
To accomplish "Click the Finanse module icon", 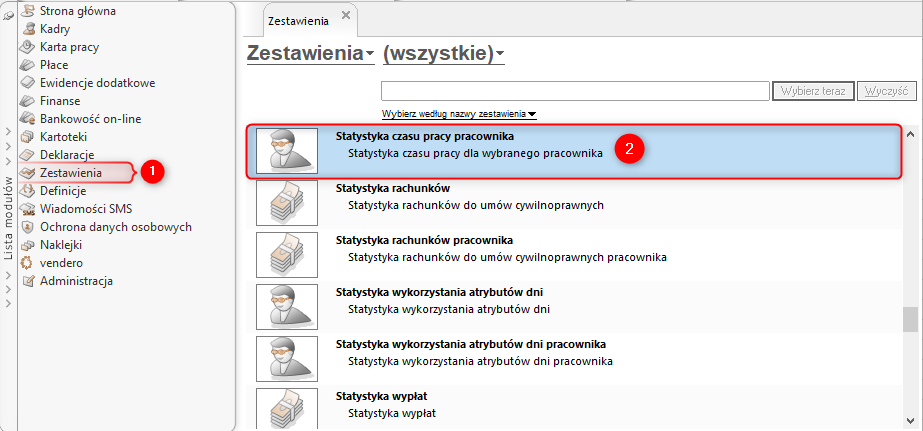I will (x=28, y=101).
